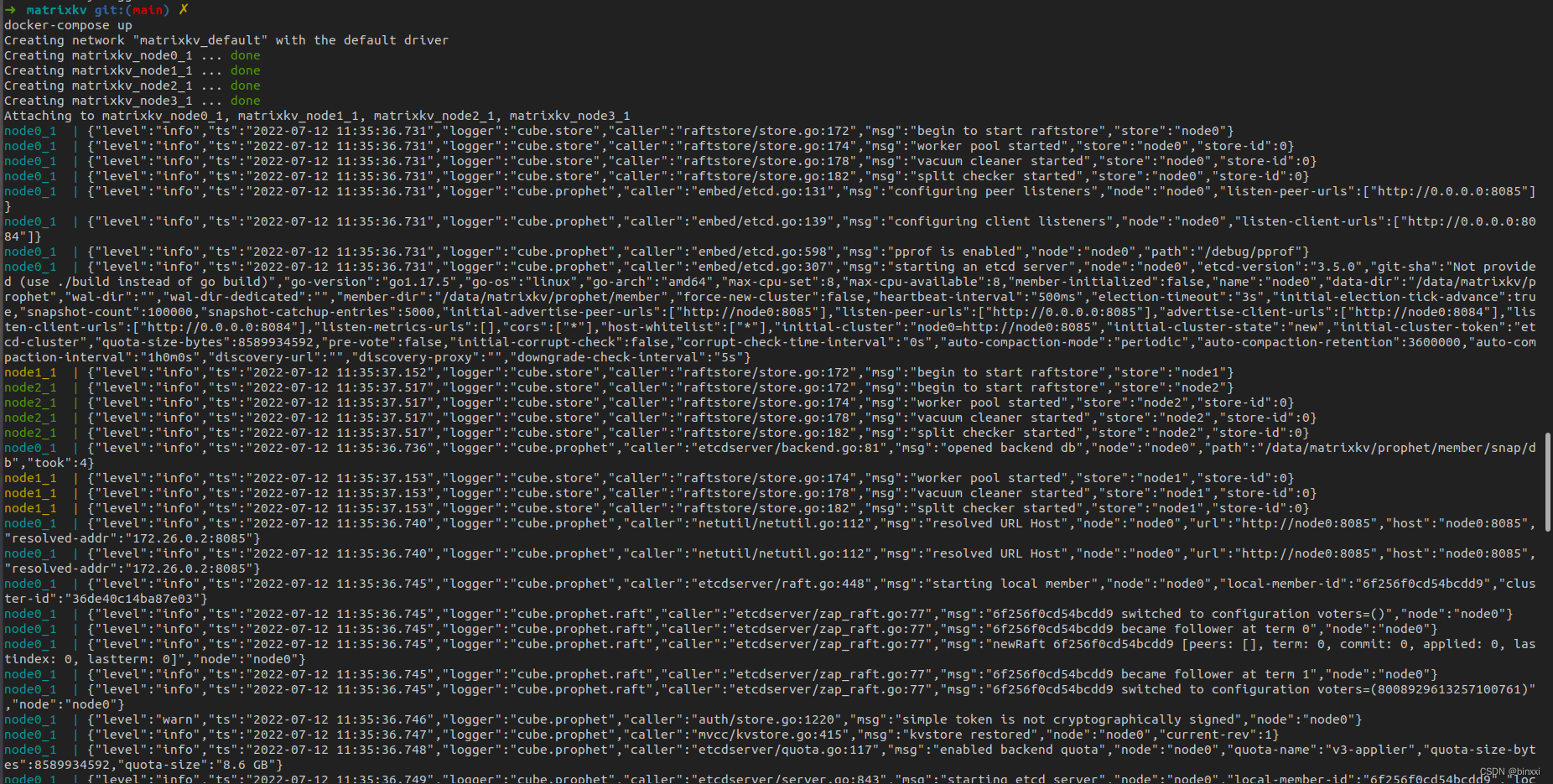Screen dimensions: 1553x784
Task: Click the terminal scrollbar thumb
Action: click(x=1547, y=481)
